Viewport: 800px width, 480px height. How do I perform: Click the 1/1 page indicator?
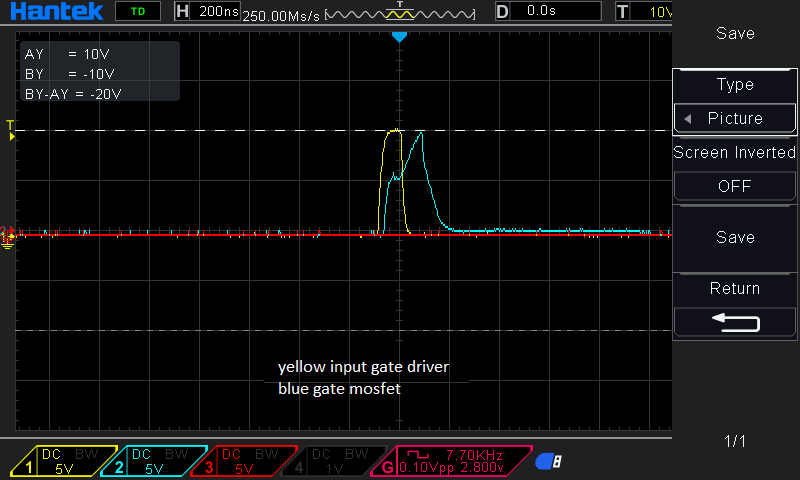click(x=735, y=441)
